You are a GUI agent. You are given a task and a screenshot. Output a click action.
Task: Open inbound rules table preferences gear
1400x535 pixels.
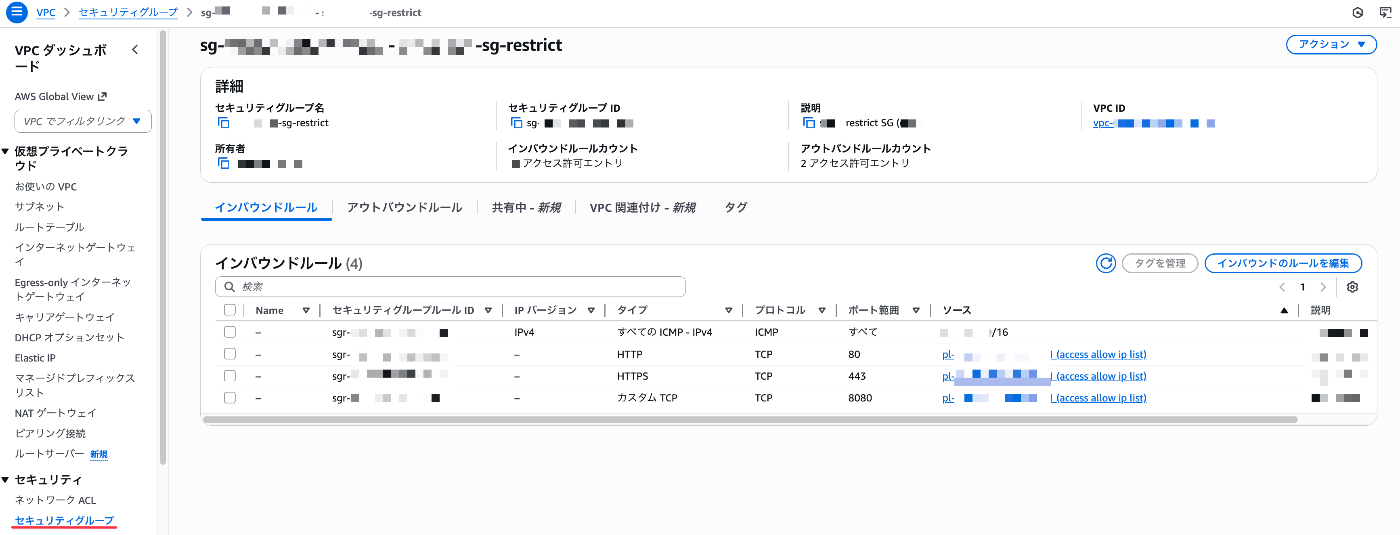coord(1352,287)
